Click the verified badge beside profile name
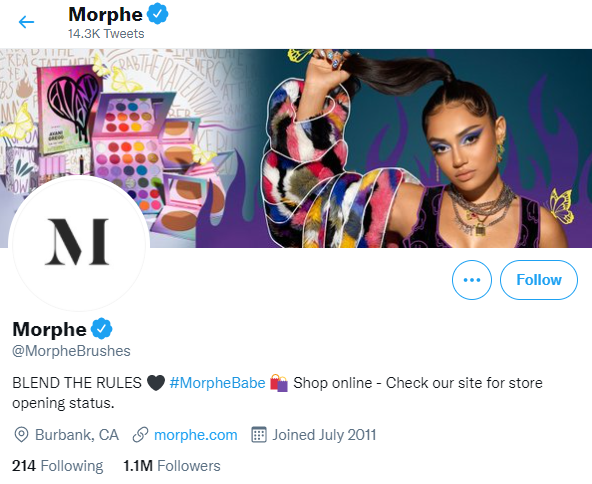Image resolution: width=592 pixels, height=484 pixels. (102, 328)
